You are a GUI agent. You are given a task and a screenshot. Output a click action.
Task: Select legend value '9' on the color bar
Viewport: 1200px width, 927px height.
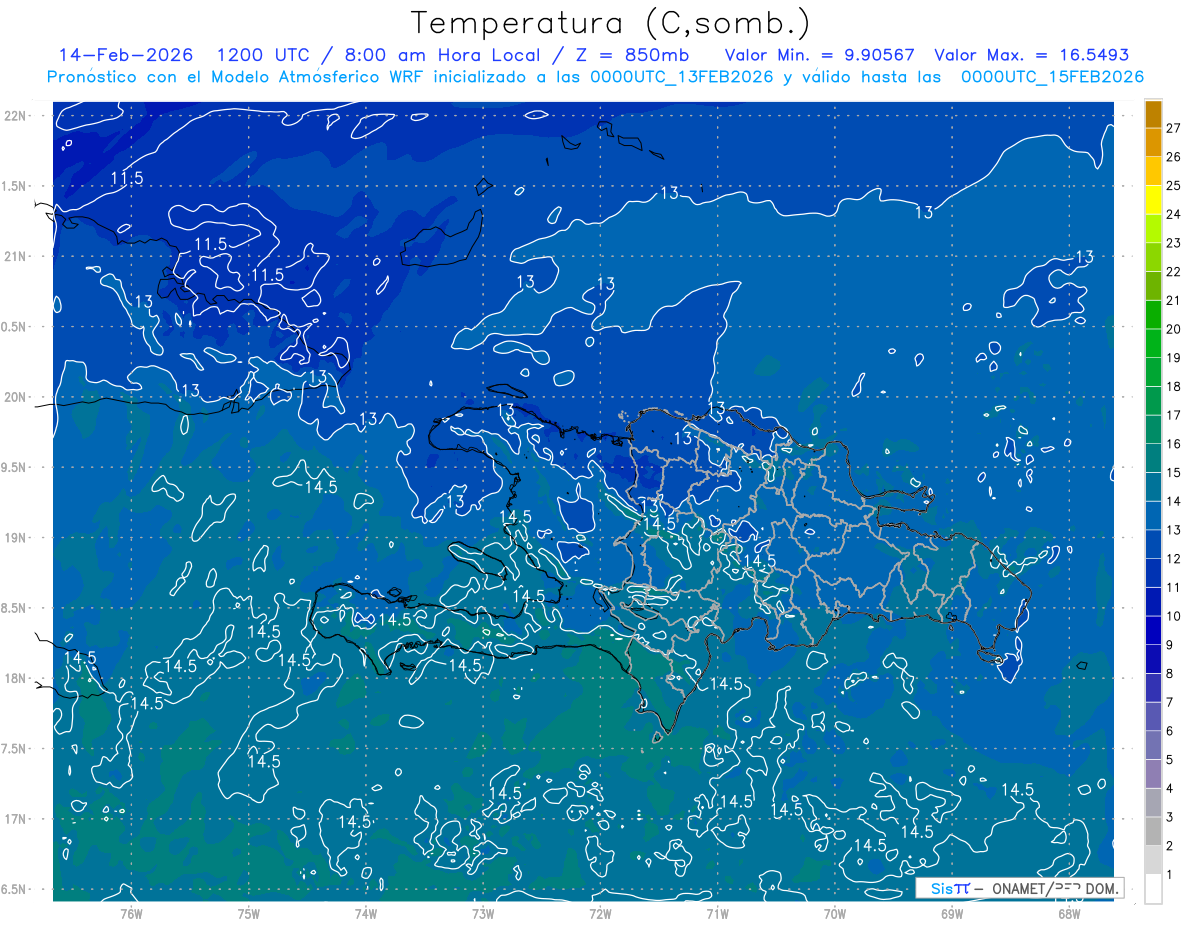click(x=1170, y=645)
